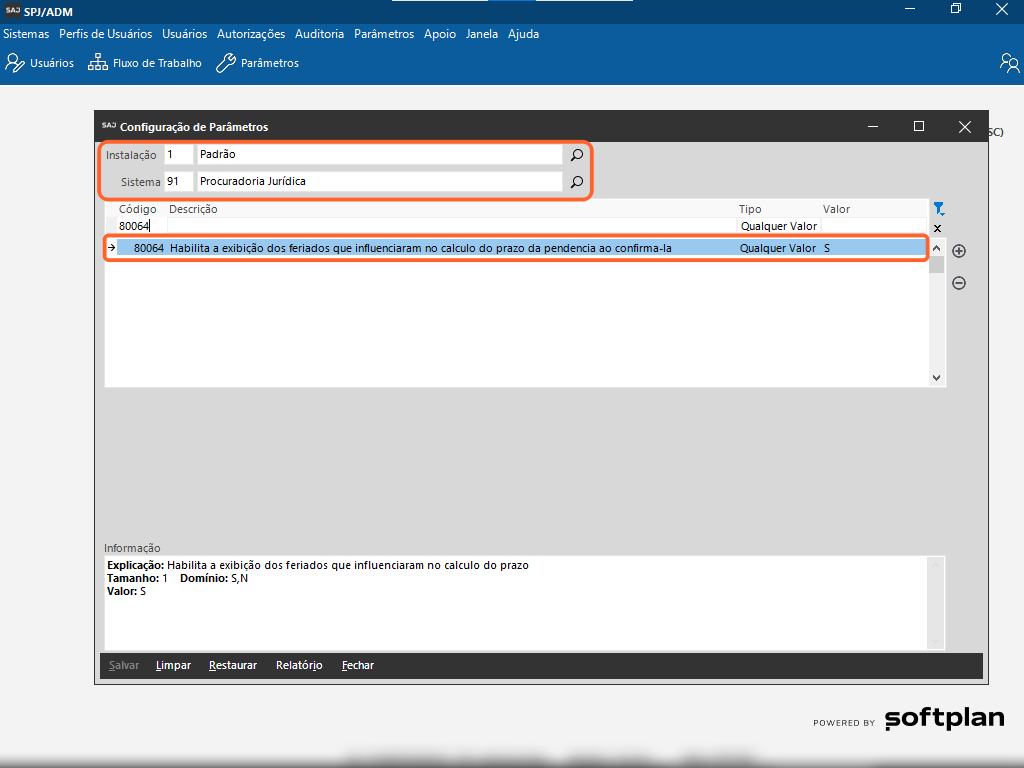Image resolution: width=1024 pixels, height=768 pixels.
Task: Click the magnifier beside the Instalação field
Action: click(x=576, y=155)
